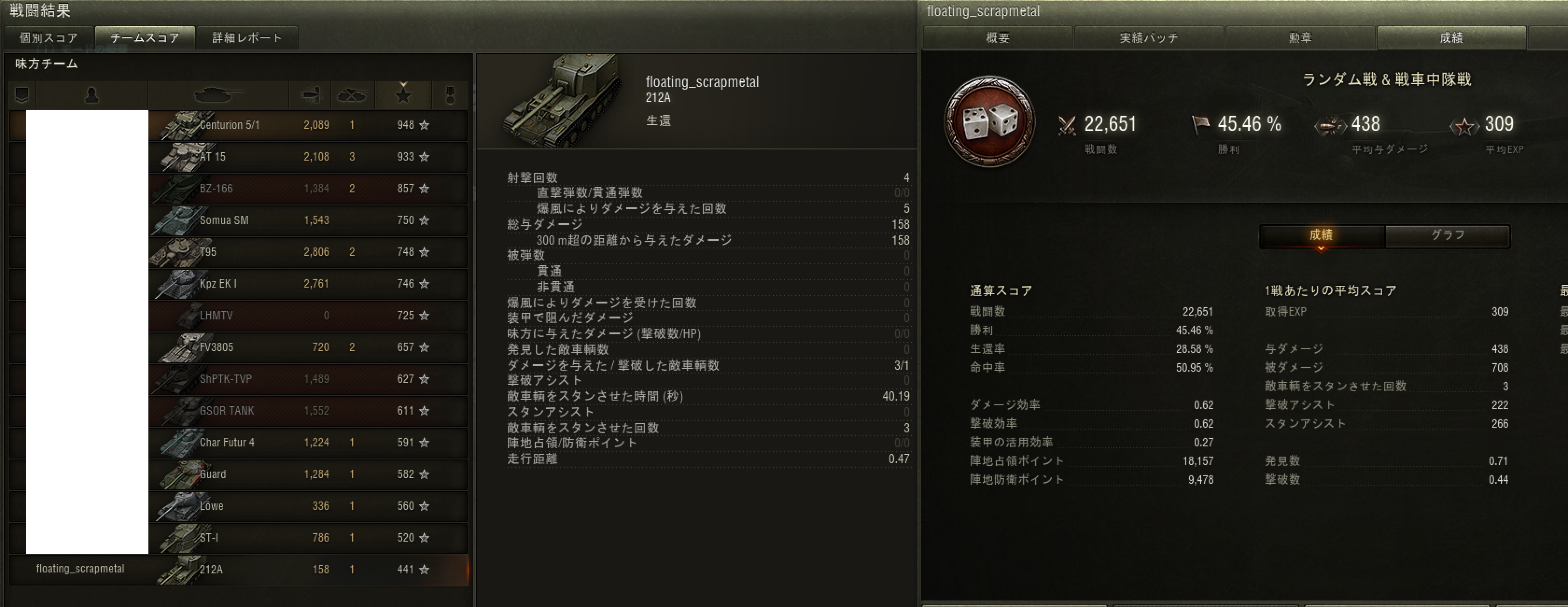The image size is (1568, 607).
Task: Sort team list by player name icon
Action: coord(91,95)
